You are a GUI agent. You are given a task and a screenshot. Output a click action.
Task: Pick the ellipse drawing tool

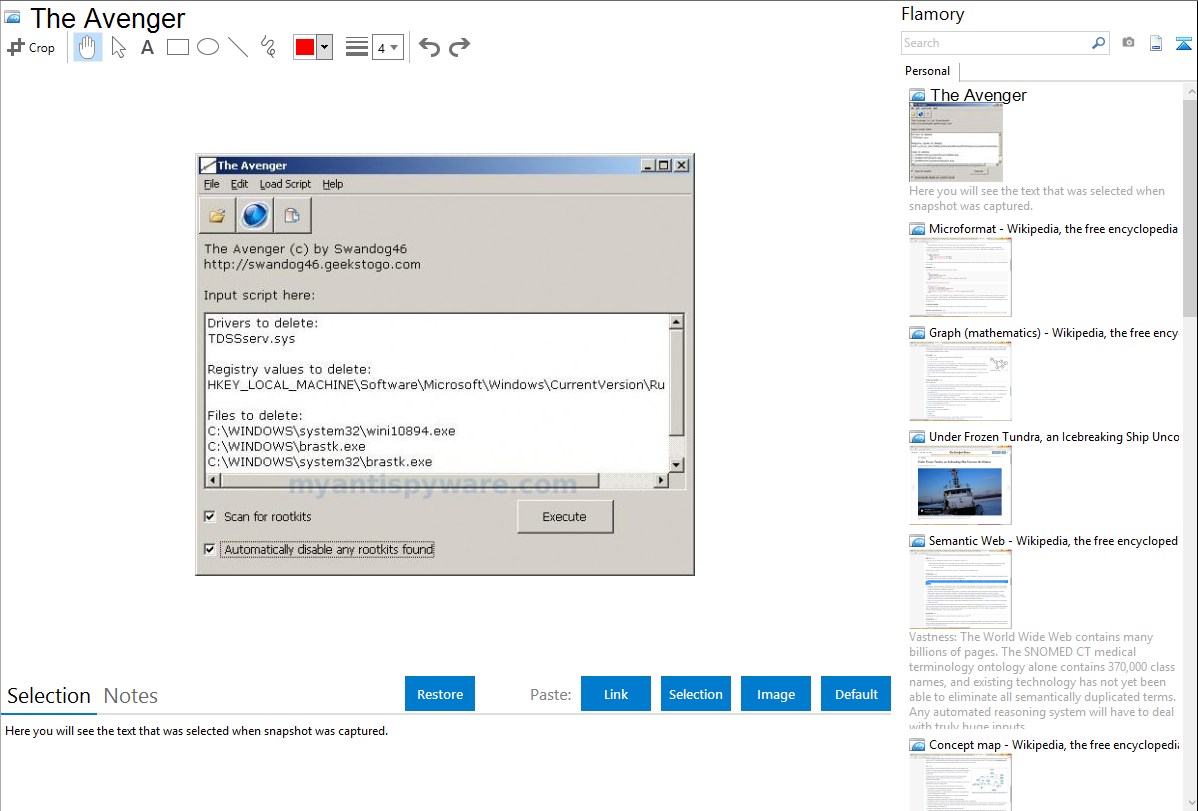[x=208, y=47]
